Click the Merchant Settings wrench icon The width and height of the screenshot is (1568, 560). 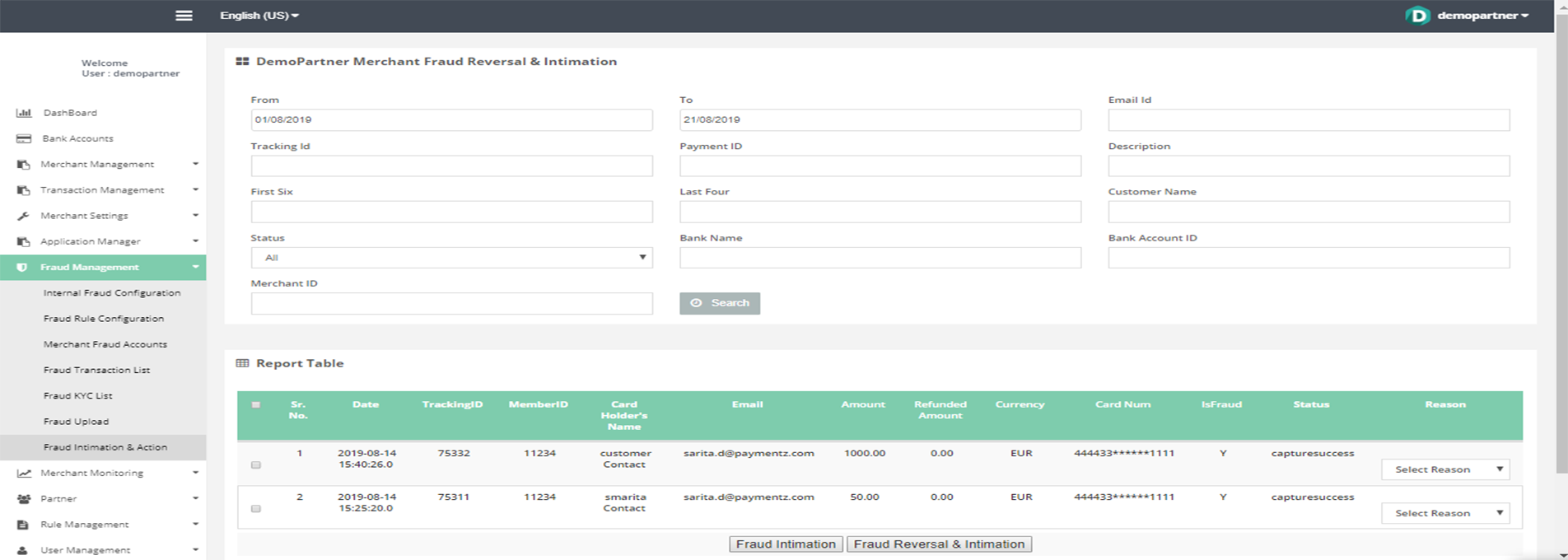pyautogui.click(x=24, y=216)
